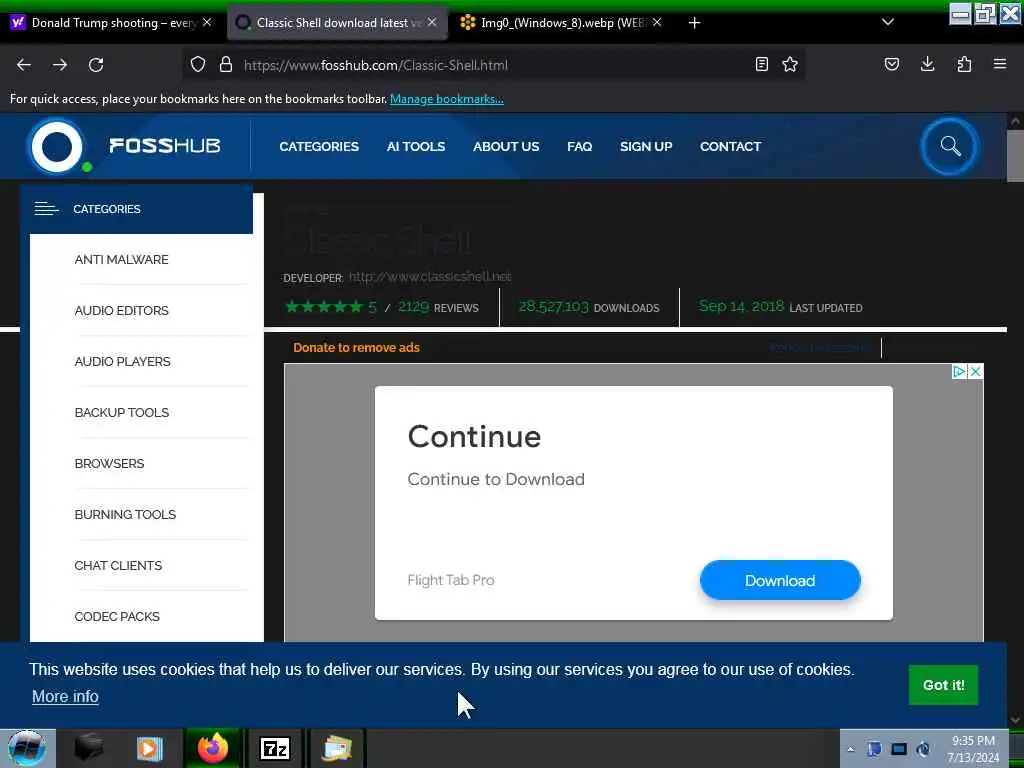
Task: Switch to Img0_(Windows_8).webp tab
Action: click(x=562, y=23)
